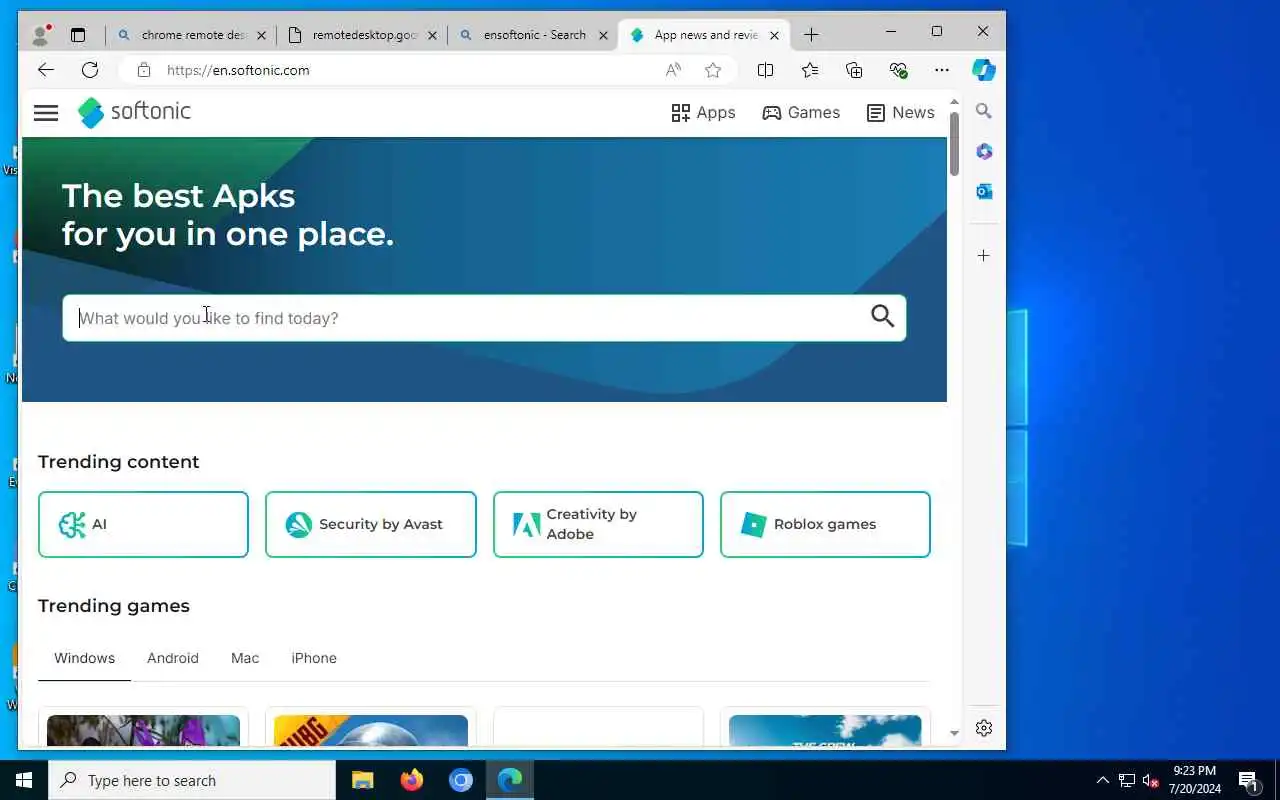Select the Mac trending games tab
Viewport: 1280px width, 800px height.
[x=245, y=658]
